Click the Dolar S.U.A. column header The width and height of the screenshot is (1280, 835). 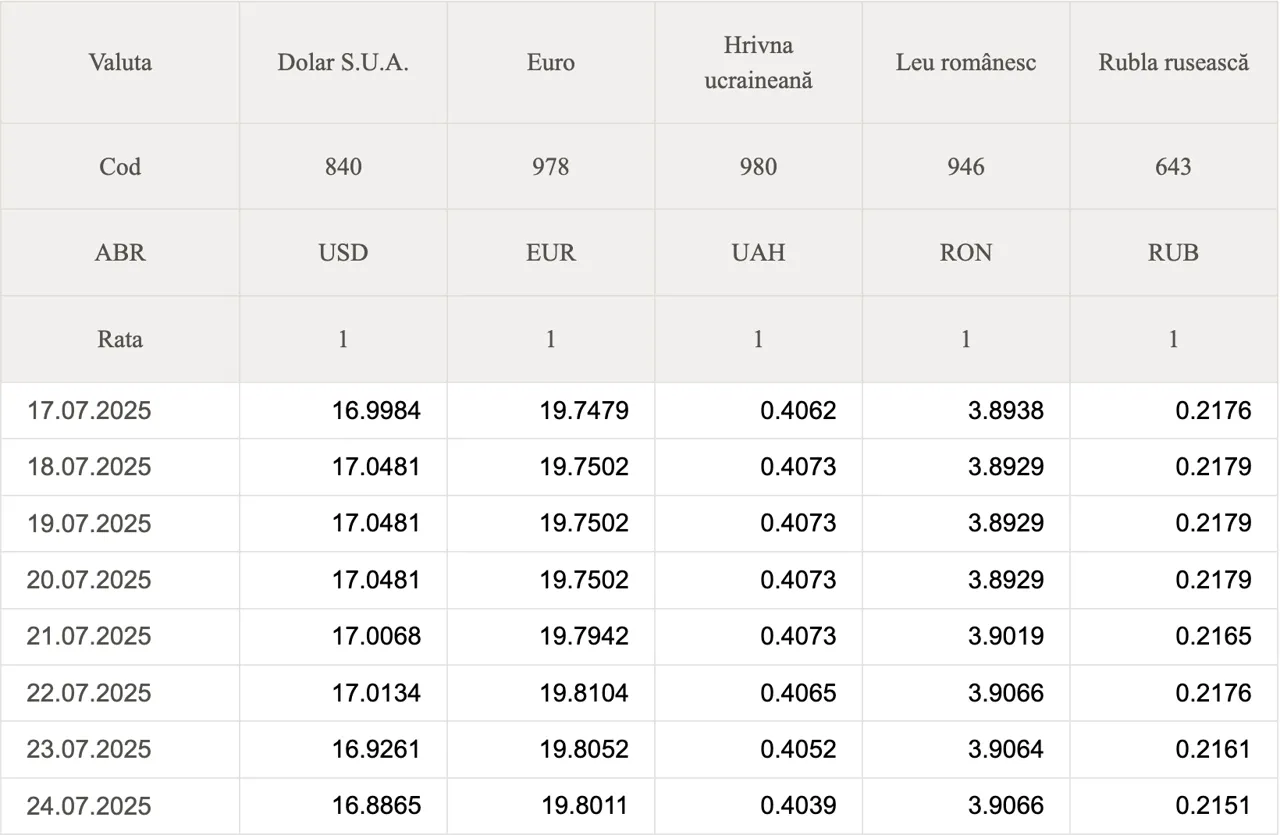click(343, 62)
